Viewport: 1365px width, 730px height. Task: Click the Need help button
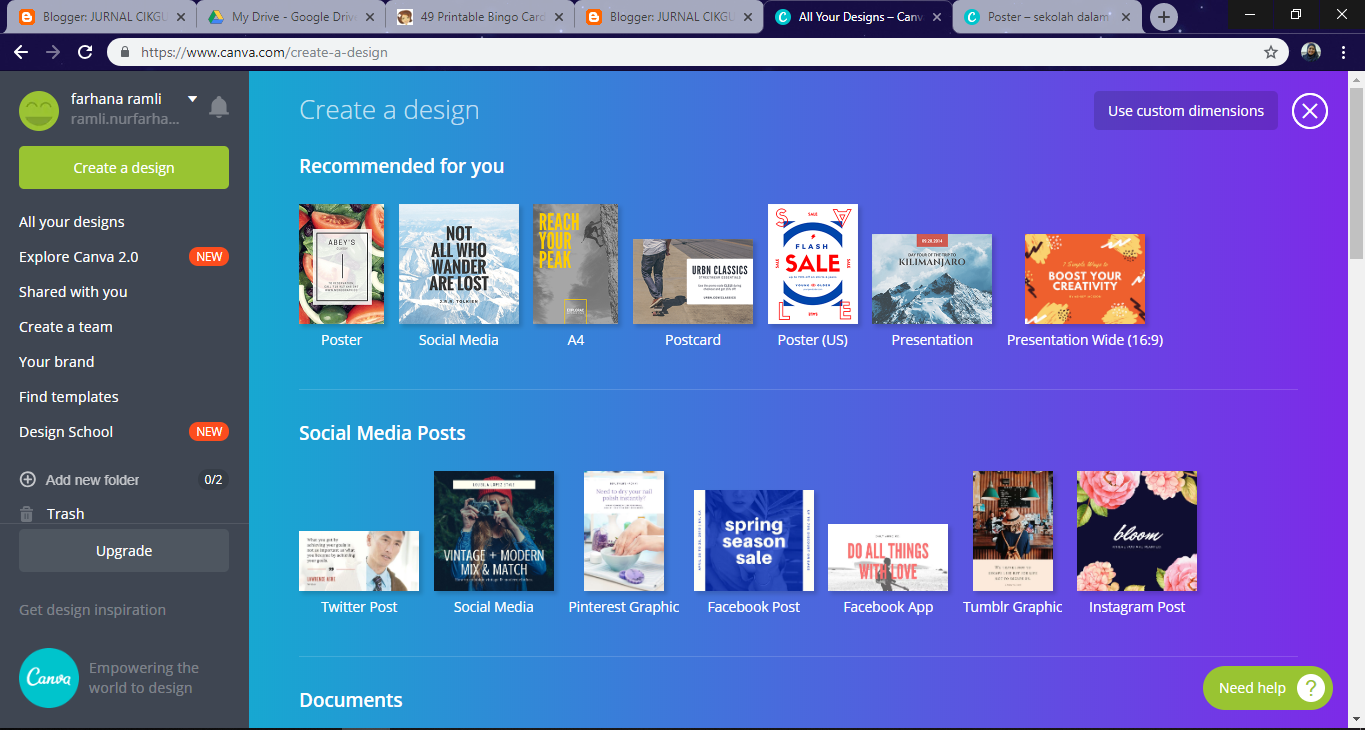(x=1268, y=688)
